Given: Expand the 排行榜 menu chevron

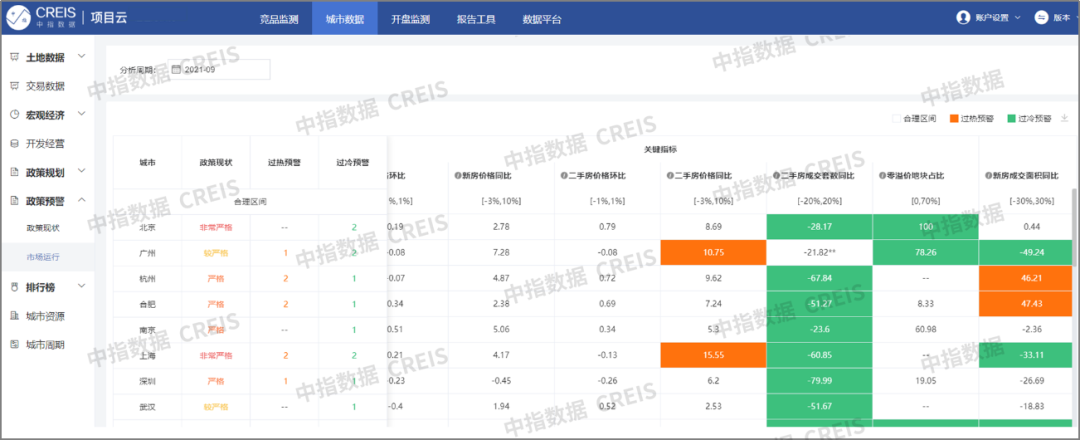Looking at the screenshot, I should 81,286.
